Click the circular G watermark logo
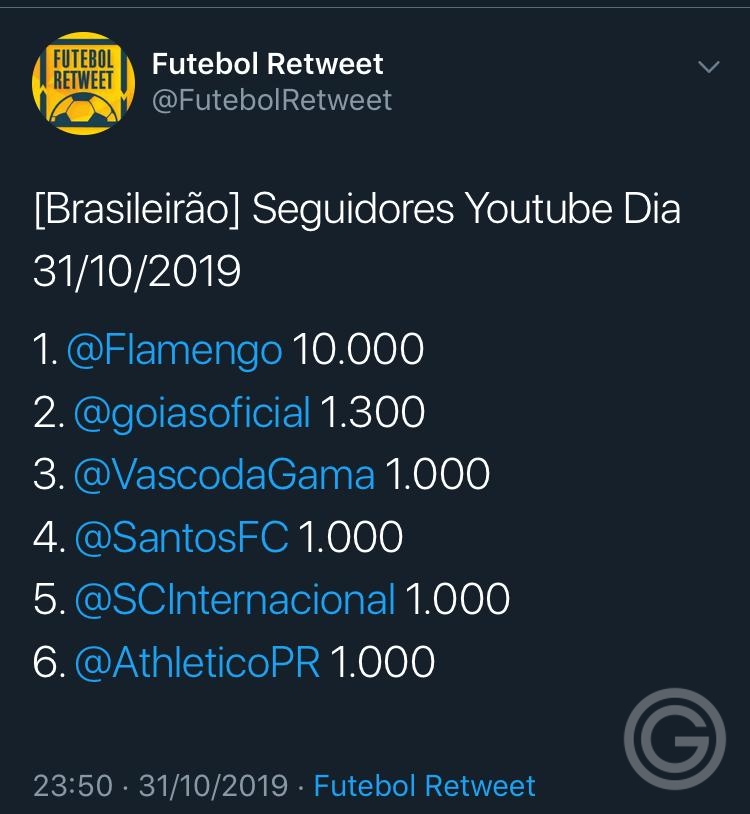750x814 pixels. (675, 739)
